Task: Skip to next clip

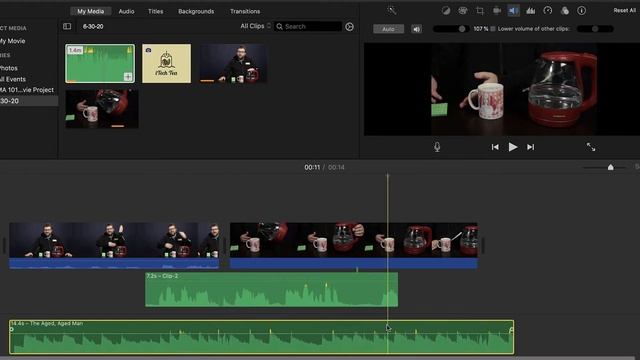Action: coord(530,147)
